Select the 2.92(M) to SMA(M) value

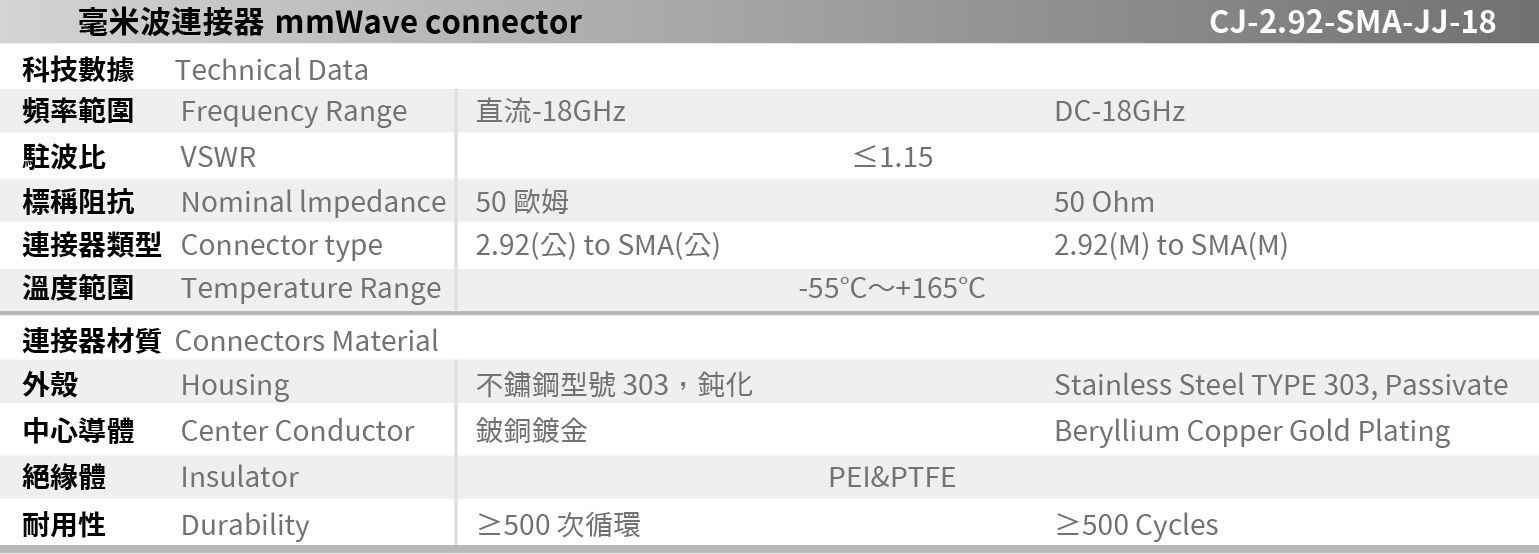(1170, 245)
